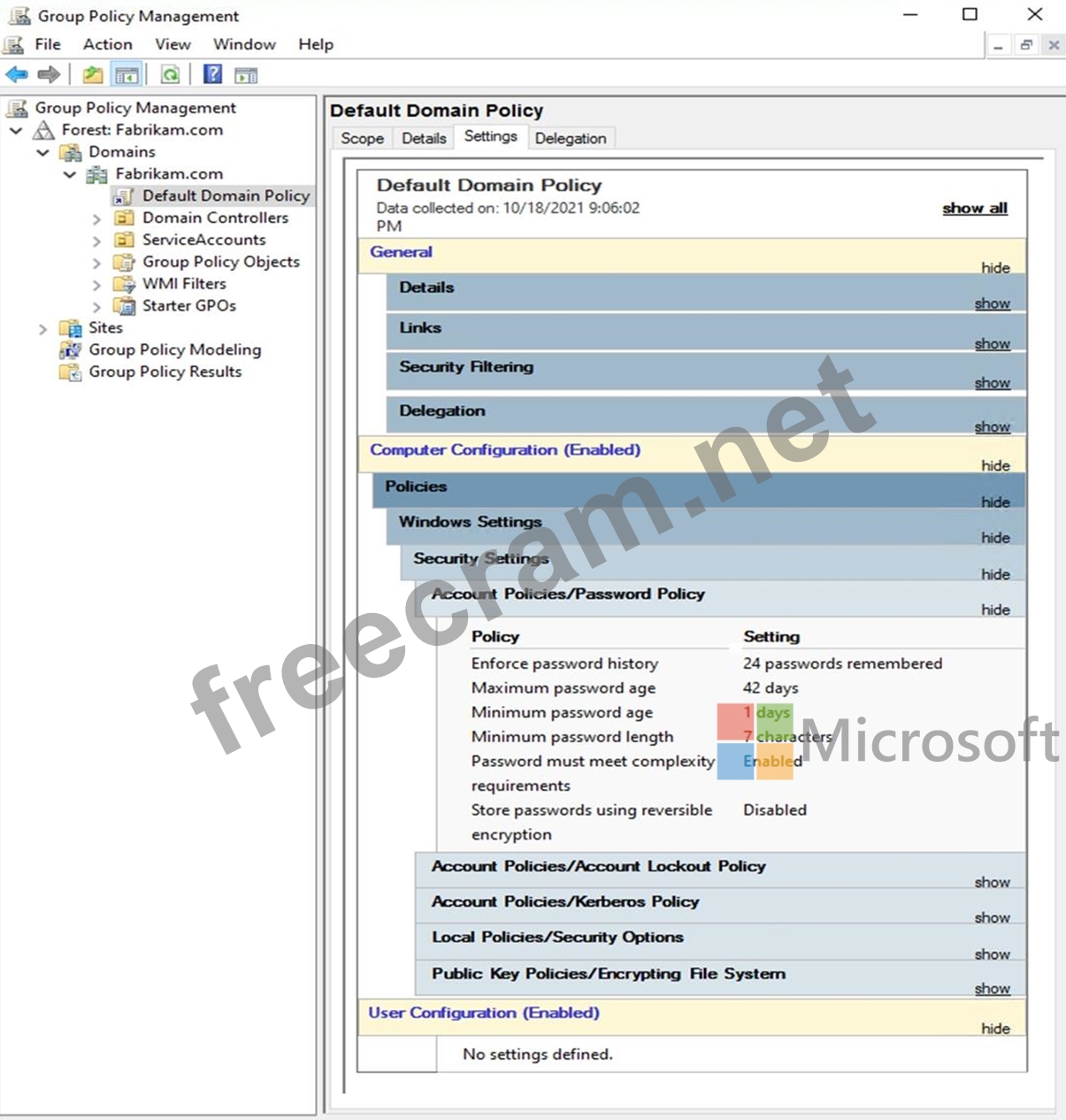Click the Group Policy Objects folder icon
The height and width of the screenshot is (1120, 1066).
125,262
